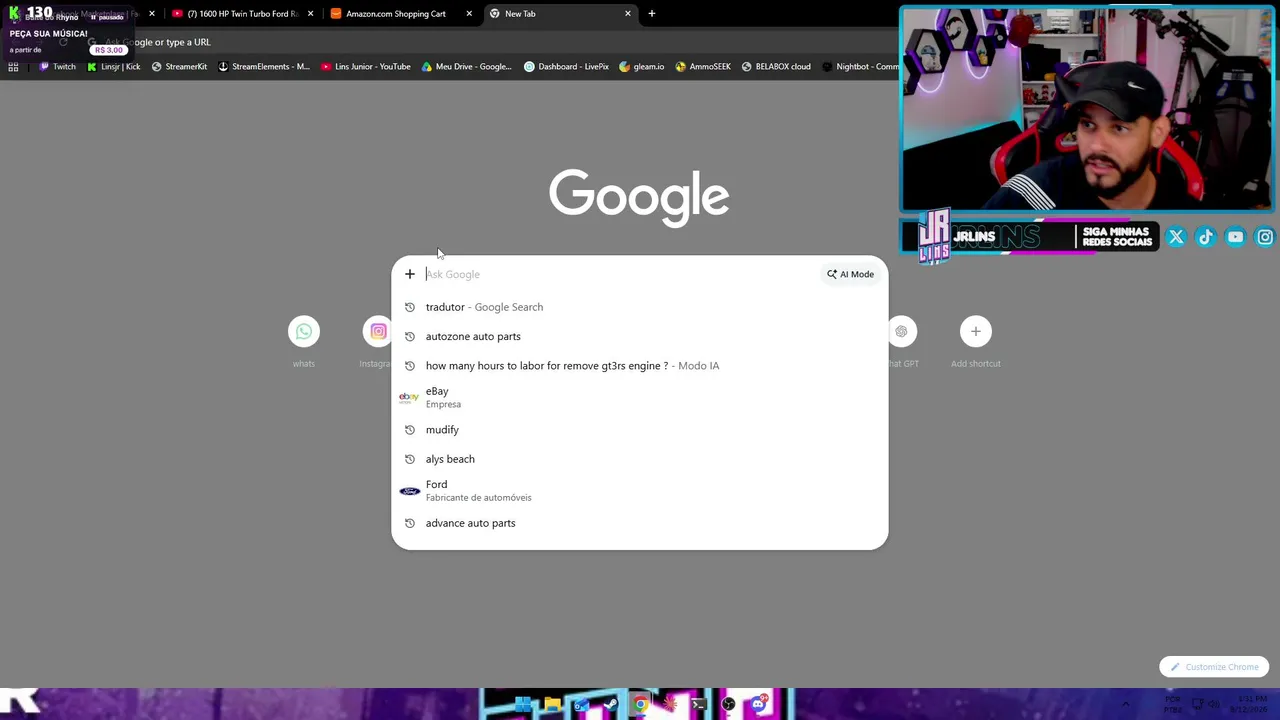Click the streamer webcam overlay
Viewport: 1280px width, 720px height.
pyautogui.click(x=1087, y=109)
